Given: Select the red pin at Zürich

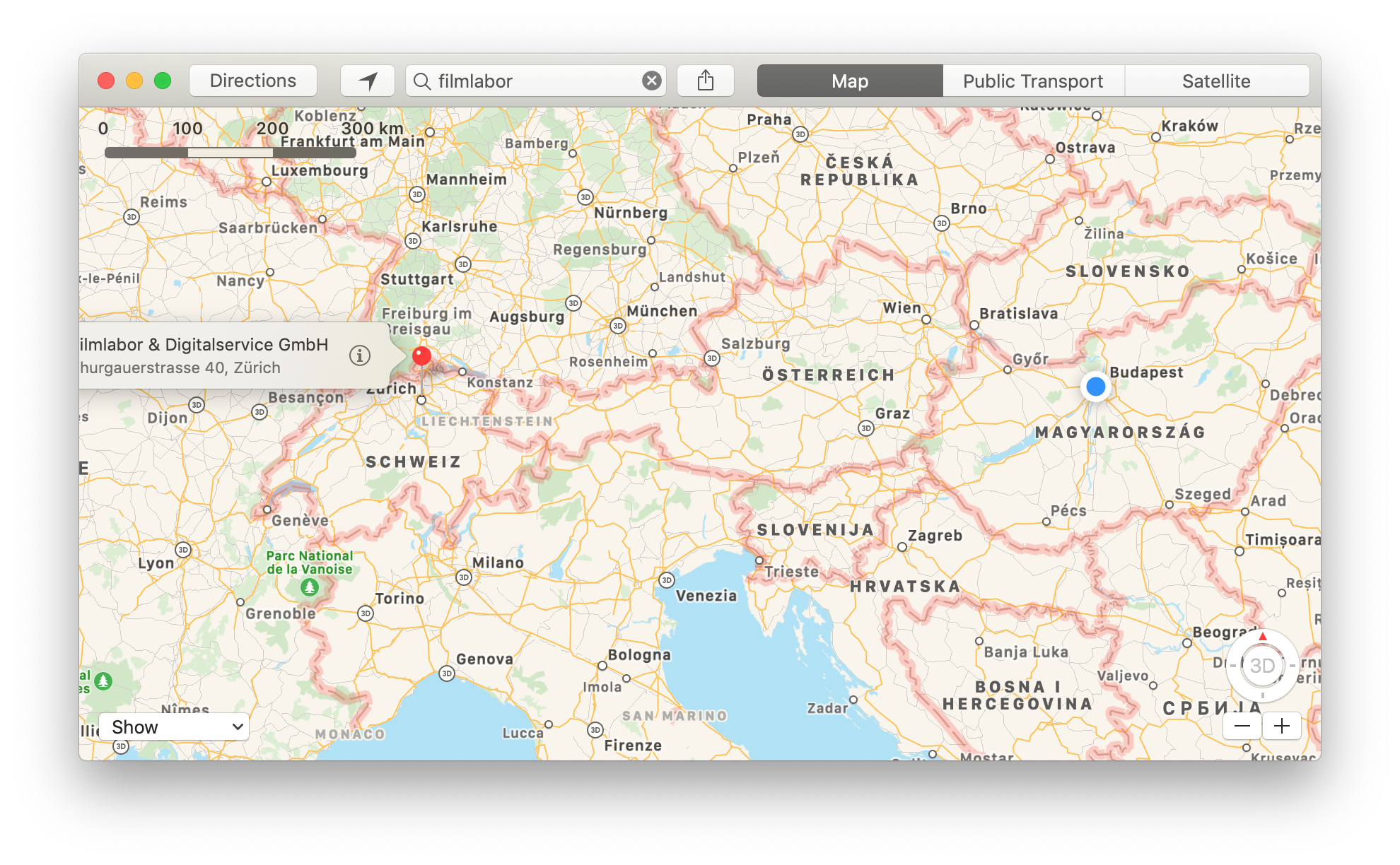Looking at the screenshot, I should [x=421, y=355].
